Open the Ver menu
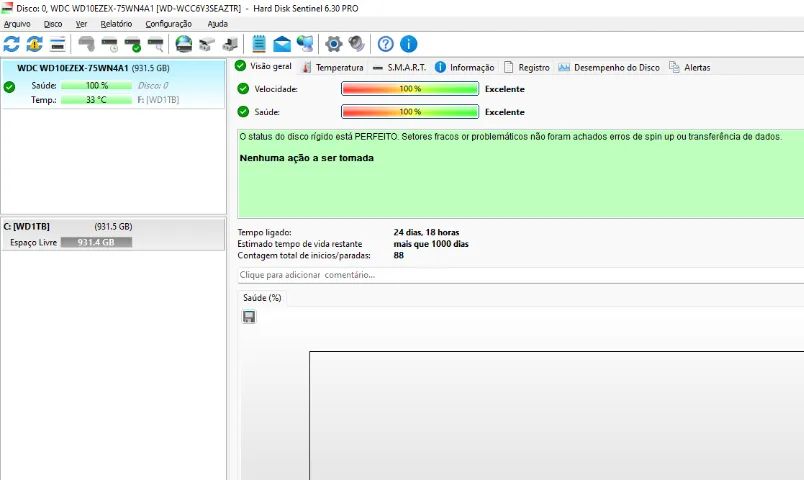Screen dimensions: 804x480 click(x=81, y=24)
